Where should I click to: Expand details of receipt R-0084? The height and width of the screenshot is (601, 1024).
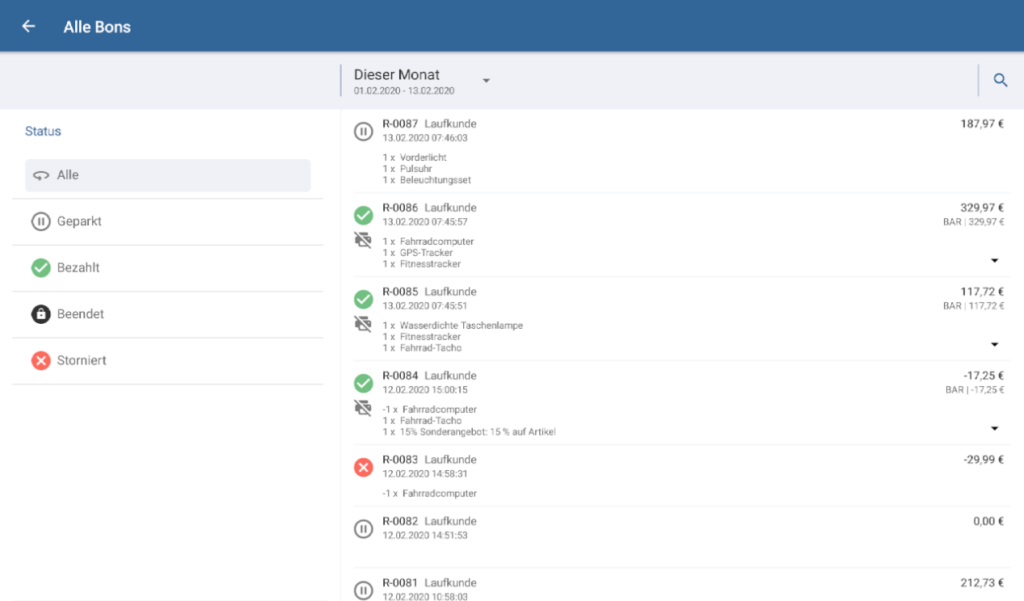994,428
